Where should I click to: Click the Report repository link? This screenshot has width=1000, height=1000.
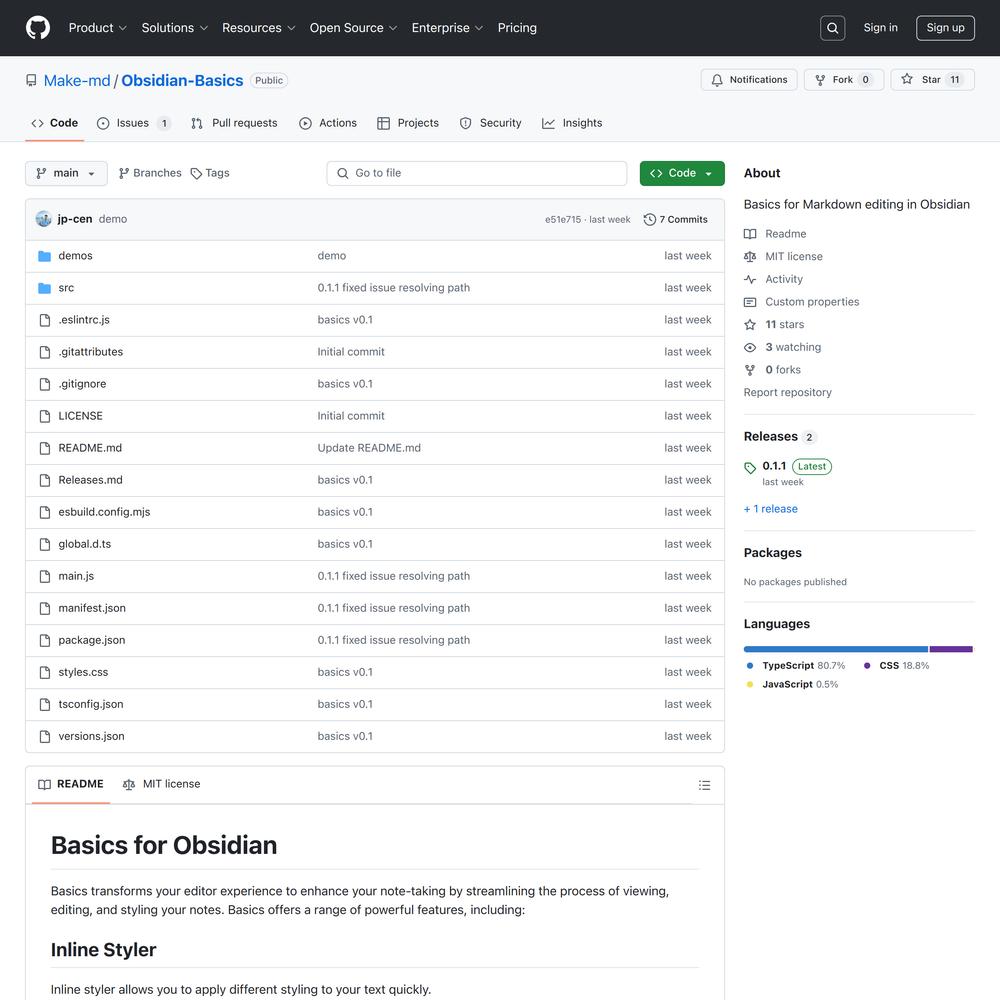click(x=788, y=392)
